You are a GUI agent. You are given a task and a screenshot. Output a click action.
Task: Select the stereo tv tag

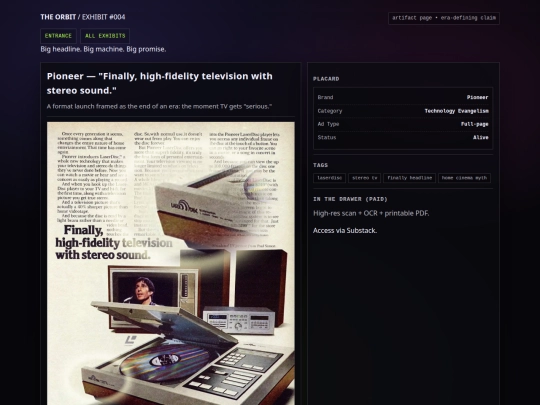click(x=364, y=178)
